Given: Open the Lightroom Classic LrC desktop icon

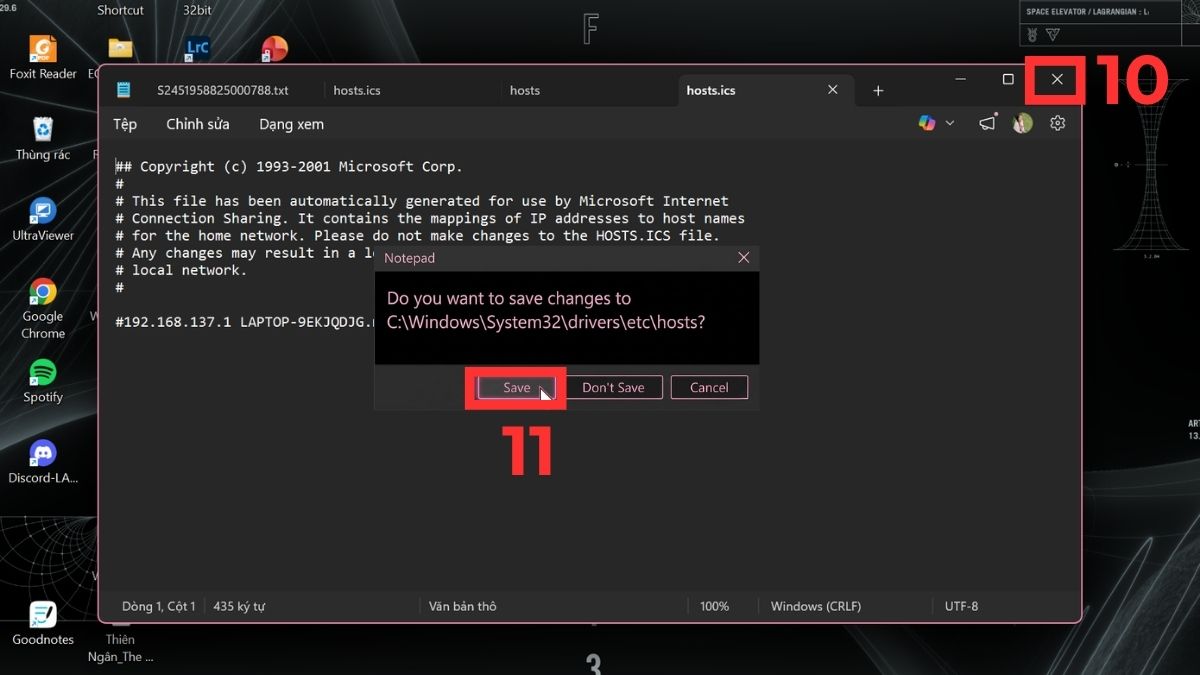Looking at the screenshot, I should [x=198, y=47].
